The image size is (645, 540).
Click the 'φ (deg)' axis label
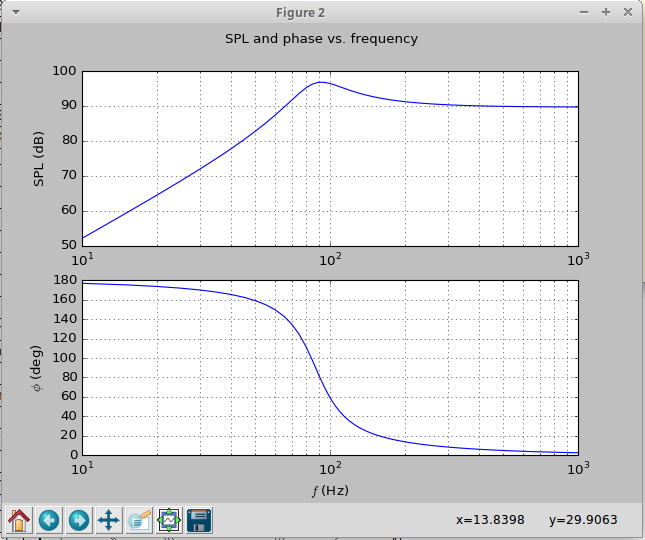coord(37,368)
